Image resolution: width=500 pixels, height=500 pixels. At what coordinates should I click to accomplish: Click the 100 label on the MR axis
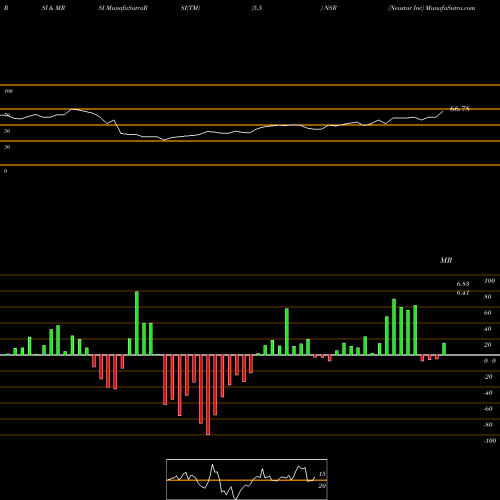pos(489,281)
